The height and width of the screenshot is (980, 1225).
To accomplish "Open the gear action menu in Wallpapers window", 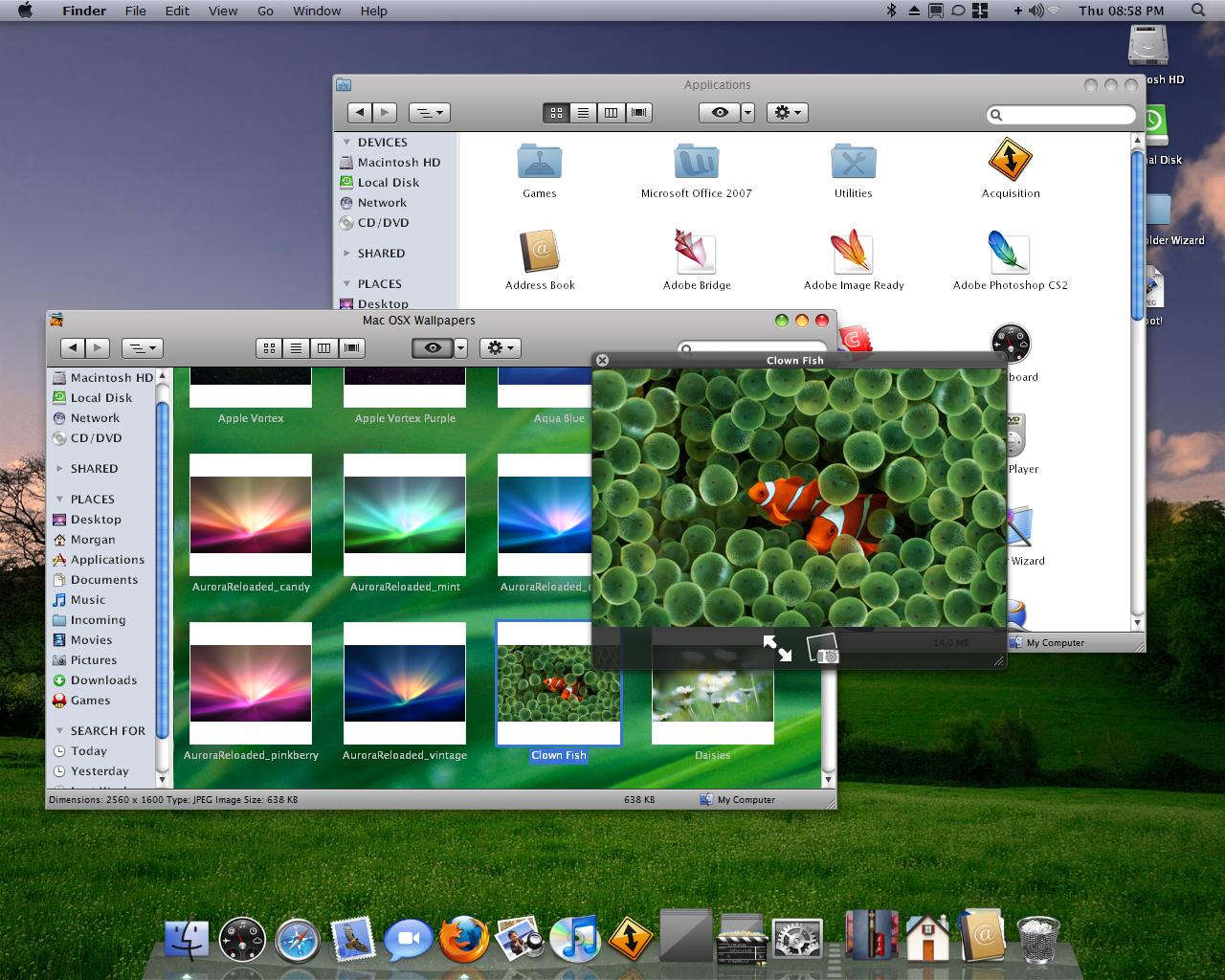I will pos(501,348).
